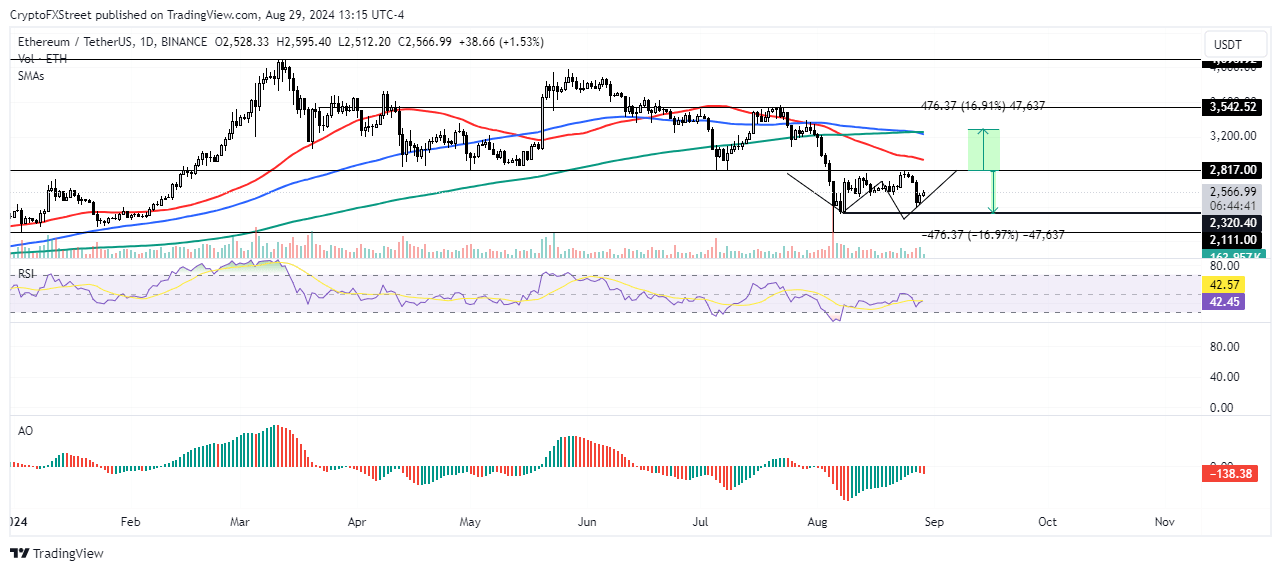This screenshot has width=1281, height=571.
Task: Click the SMAs indicator legend label
Action: coord(32,75)
